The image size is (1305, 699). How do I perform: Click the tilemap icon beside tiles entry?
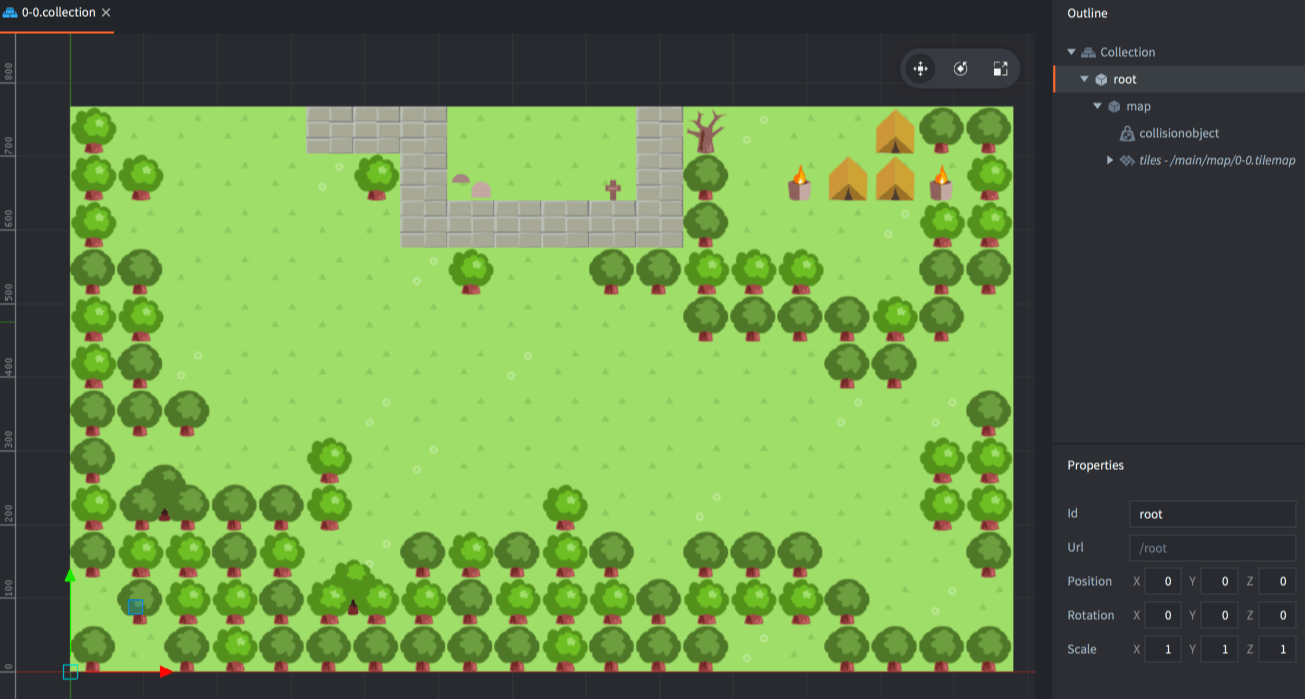tap(1127, 160)
